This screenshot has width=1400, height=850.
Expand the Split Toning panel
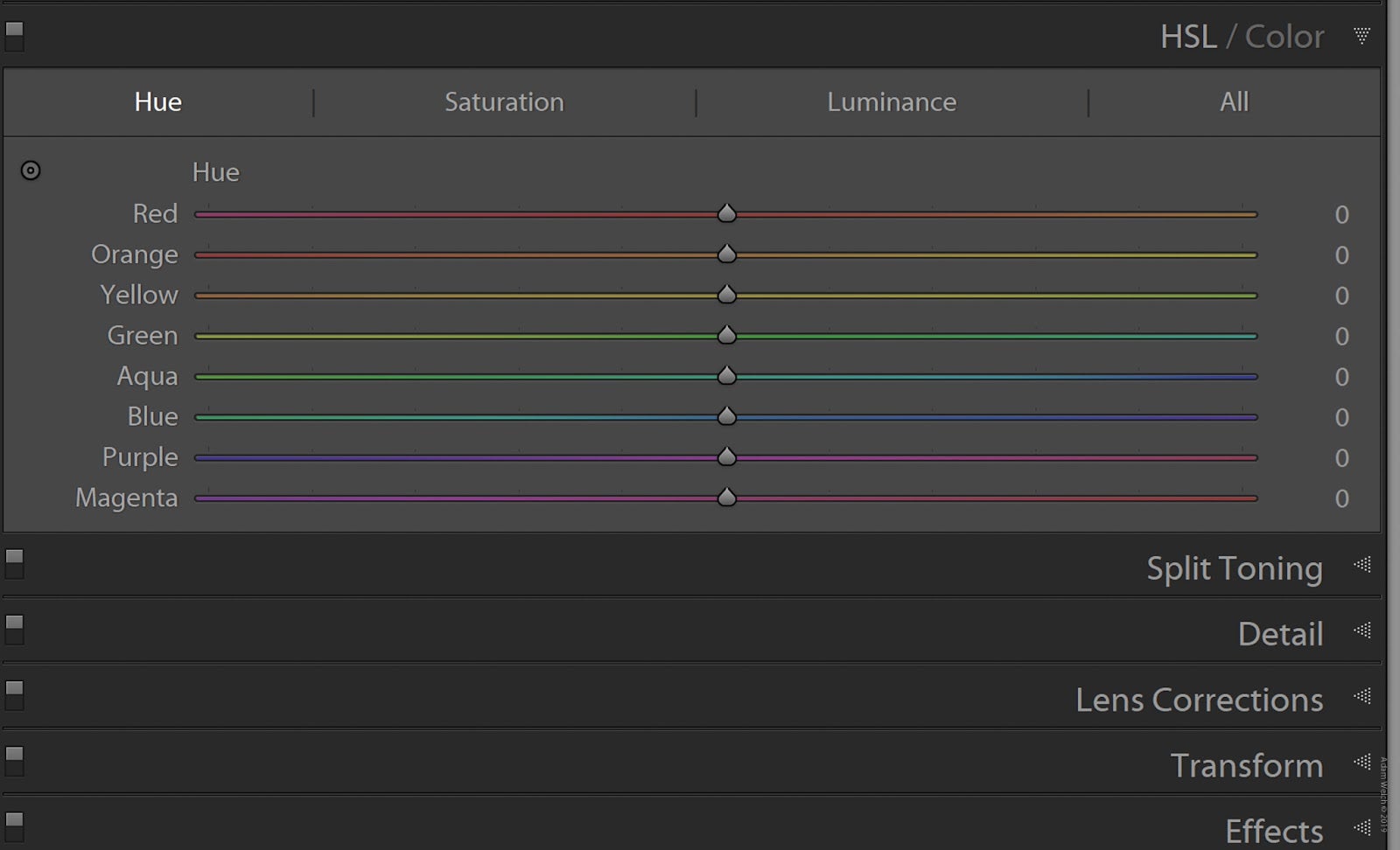pos(1361,567)
